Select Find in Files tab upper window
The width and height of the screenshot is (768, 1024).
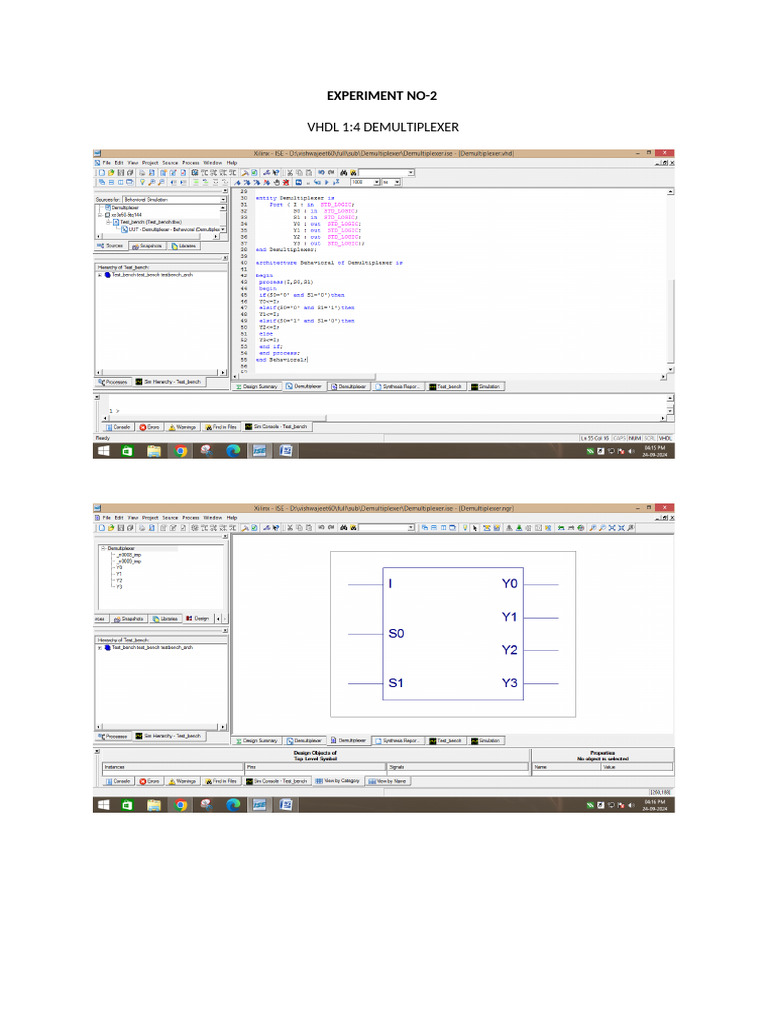coord(221,427)
